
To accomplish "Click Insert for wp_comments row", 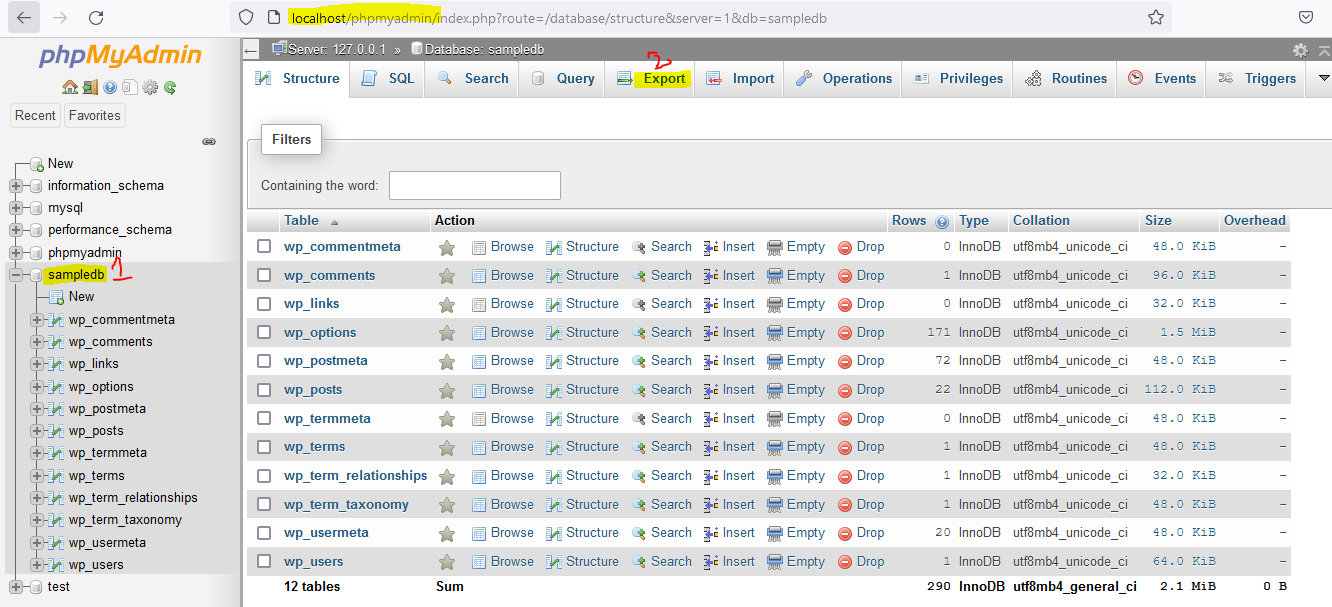I will coord(729,276).
